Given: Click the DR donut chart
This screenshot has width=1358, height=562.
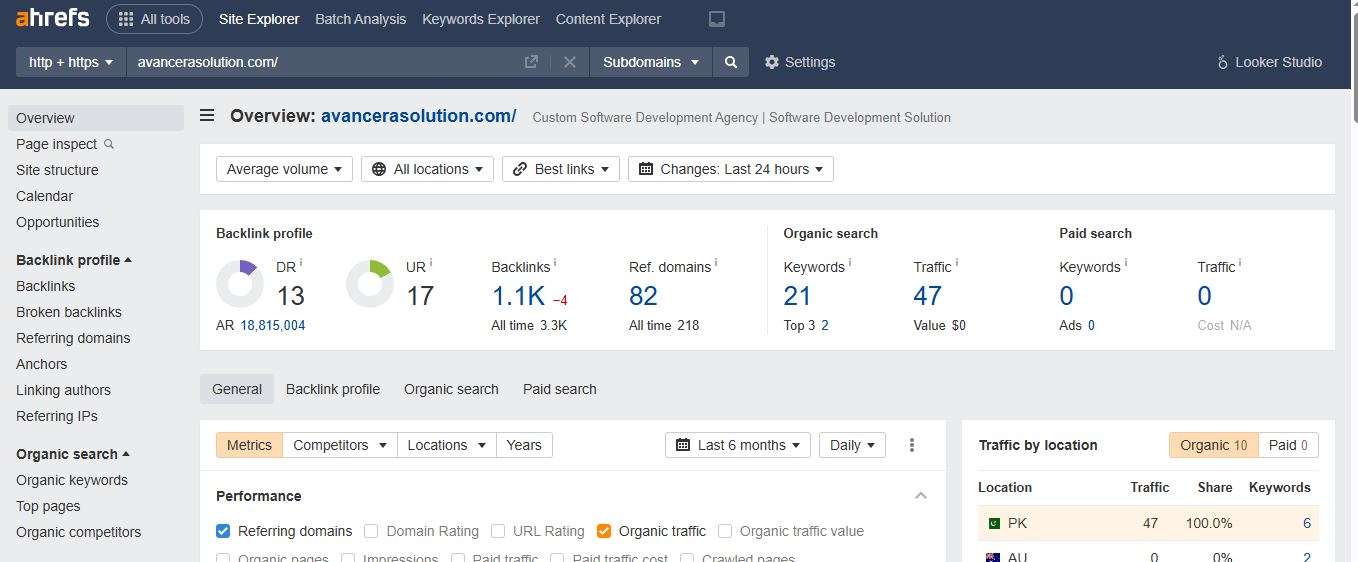Looking at the screenshot, I should [x=240, y=284].
